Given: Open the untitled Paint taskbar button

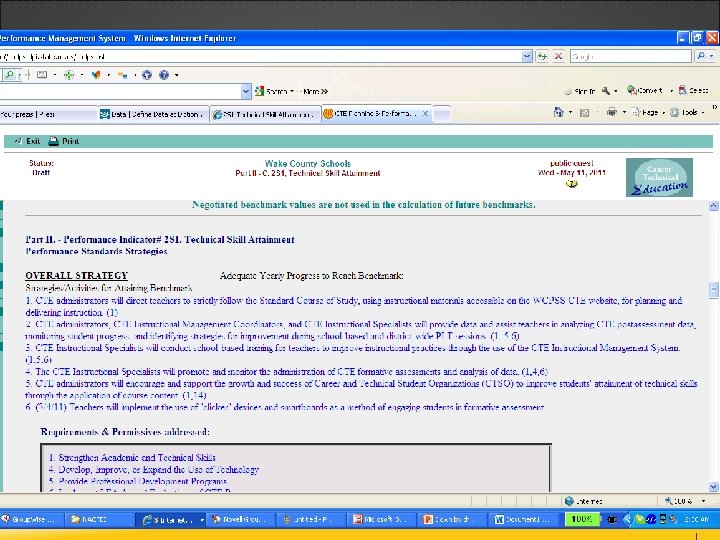Looking at the screenshot, I should click(311, 519).
